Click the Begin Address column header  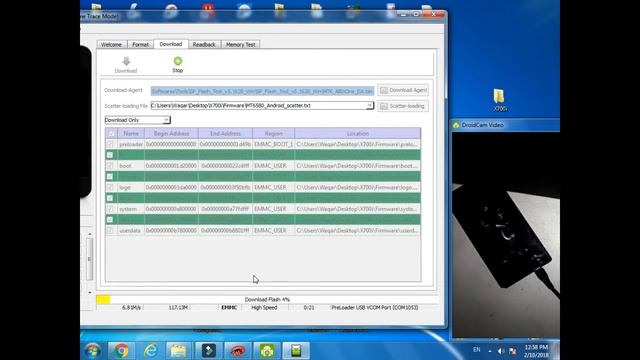pyautogui.click(x=171, y=133)
